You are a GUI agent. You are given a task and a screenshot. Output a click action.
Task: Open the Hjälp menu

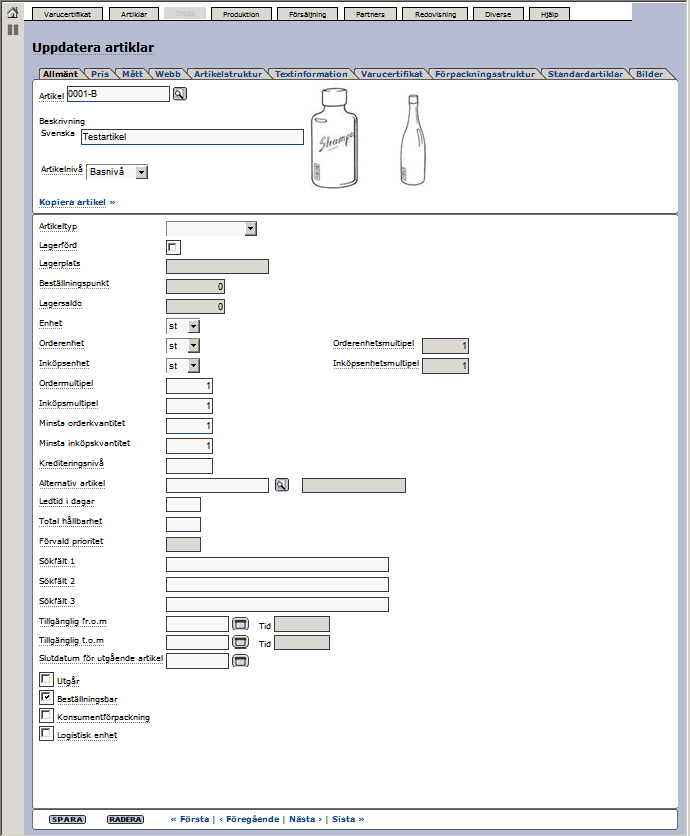(549, 14)
